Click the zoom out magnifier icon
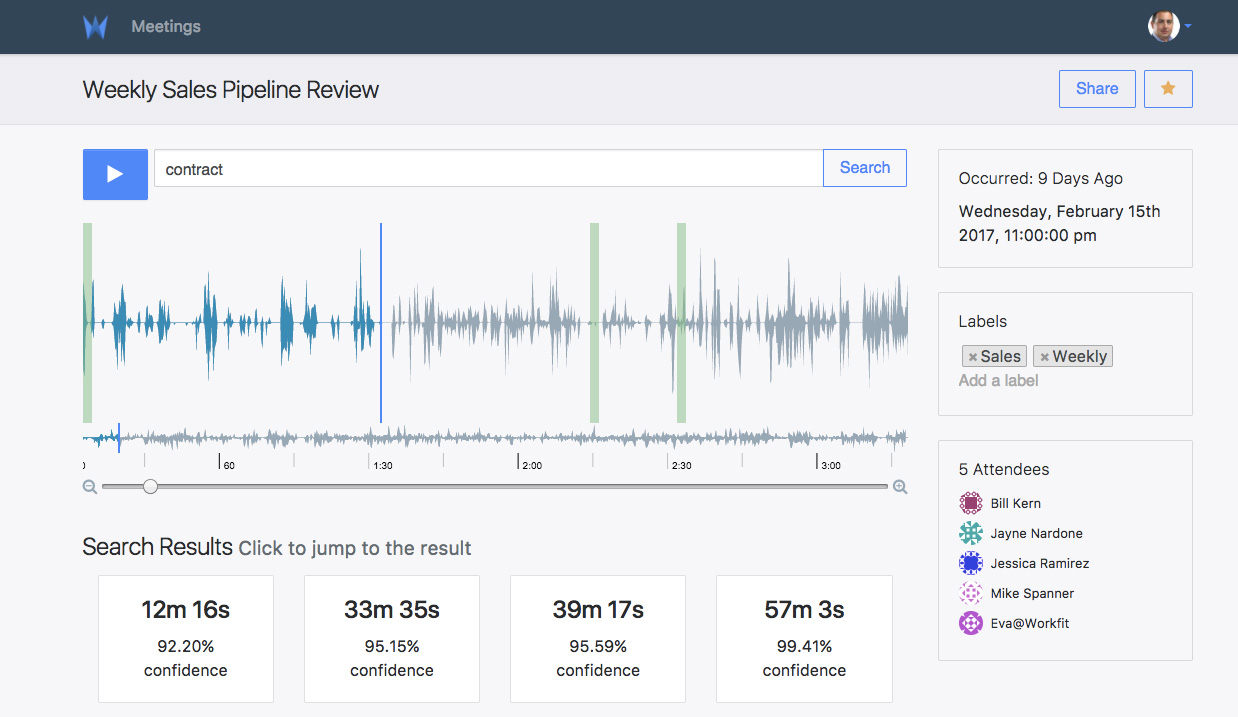Viewport: 1238px width, 717px height. (90, 487)
